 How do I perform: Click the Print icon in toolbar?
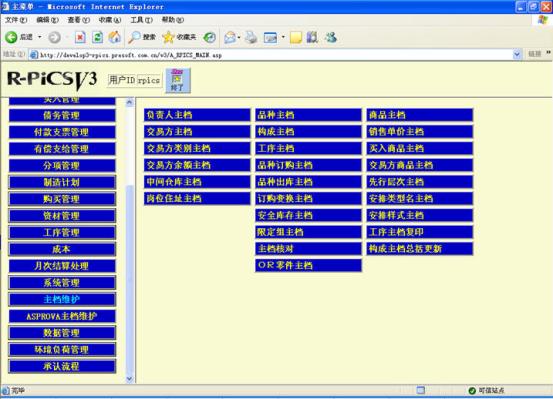click(251, 37)
